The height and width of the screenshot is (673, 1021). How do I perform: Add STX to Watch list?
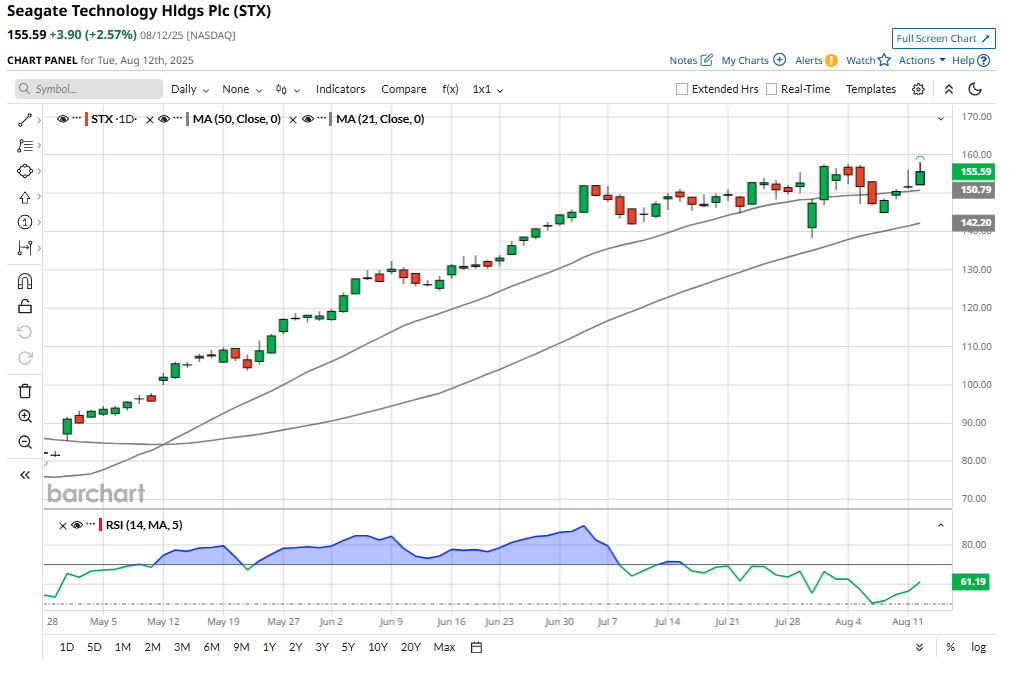868,60
